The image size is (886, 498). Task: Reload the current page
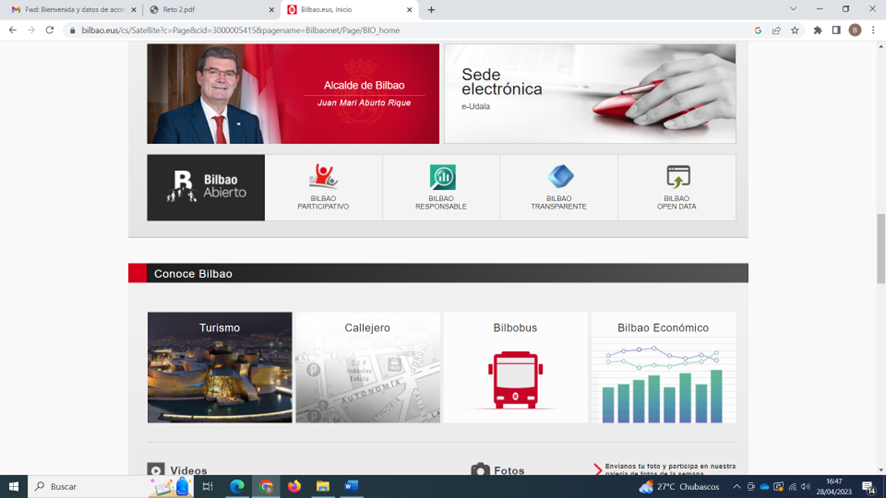pos(50,30)
